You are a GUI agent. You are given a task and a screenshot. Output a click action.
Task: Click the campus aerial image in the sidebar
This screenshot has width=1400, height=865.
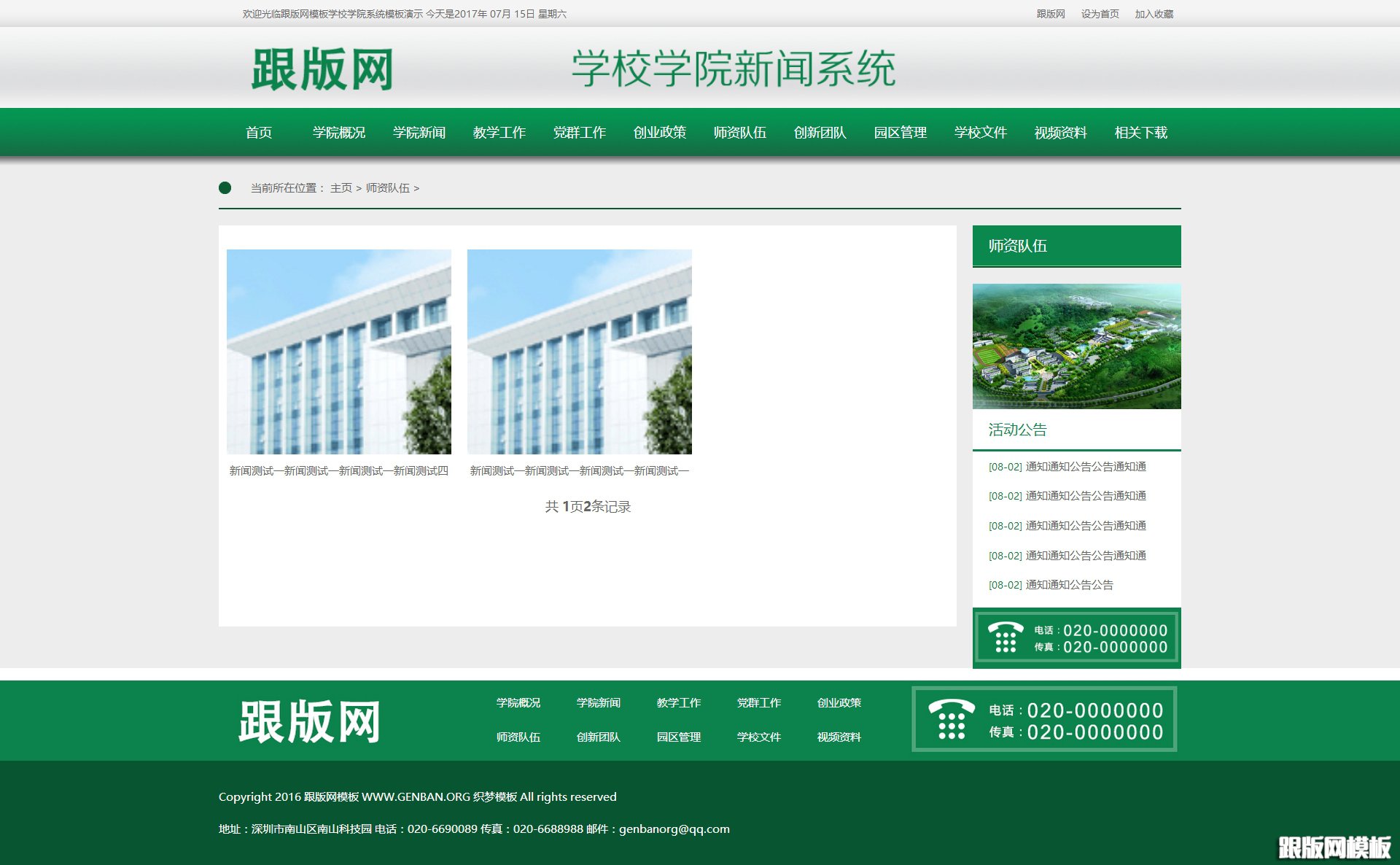point(1076,346)
